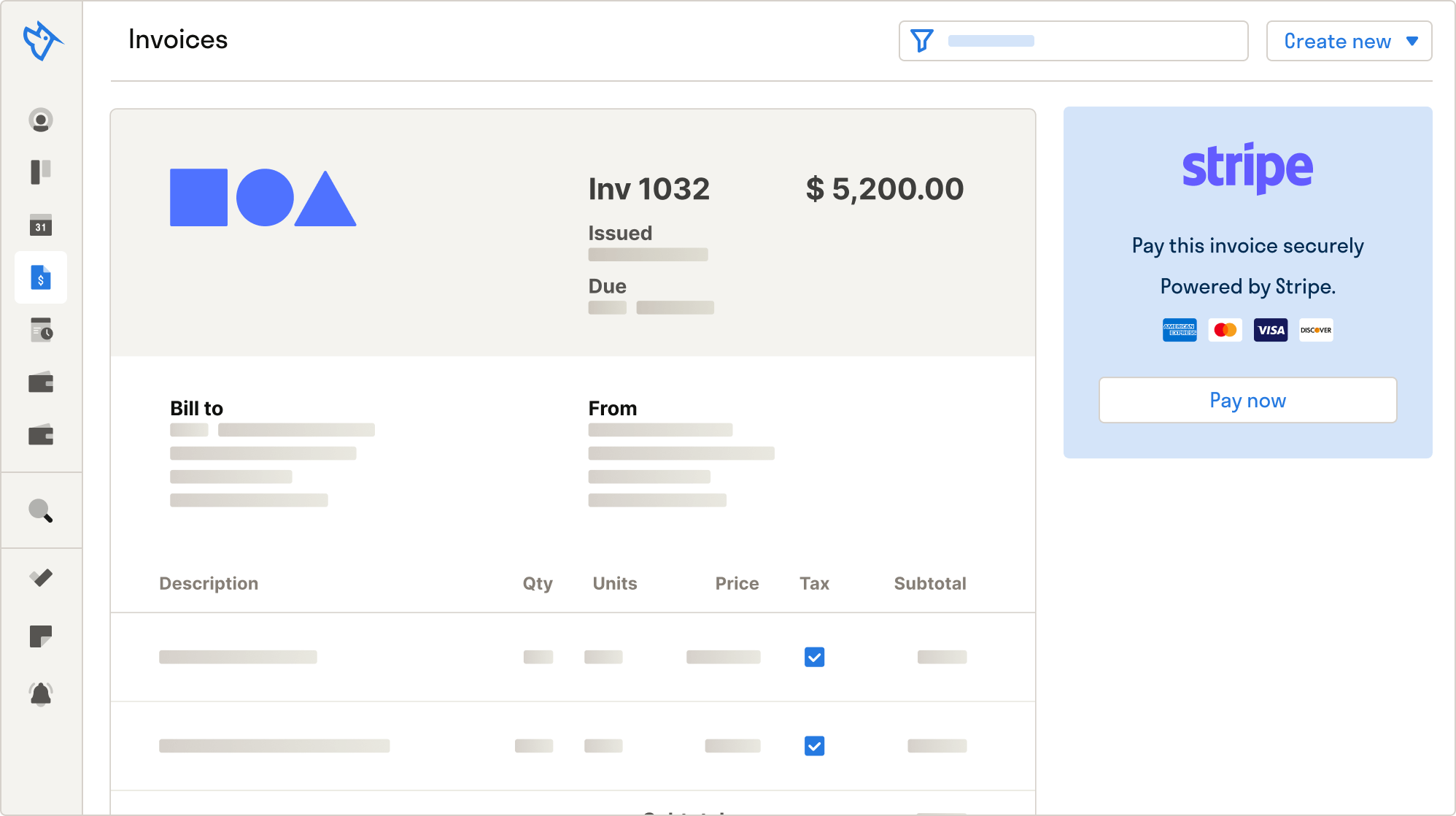Uncheck Tax checkbox on second line item
Viewport: 1456px width, 816px height.
pos(814,746)
